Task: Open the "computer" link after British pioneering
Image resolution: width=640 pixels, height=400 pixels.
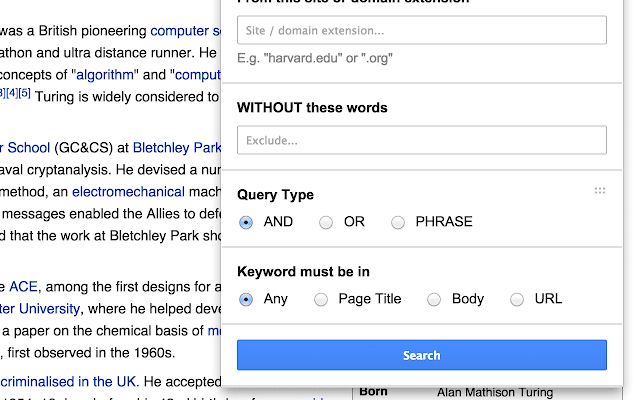Action: click(185, 31)
